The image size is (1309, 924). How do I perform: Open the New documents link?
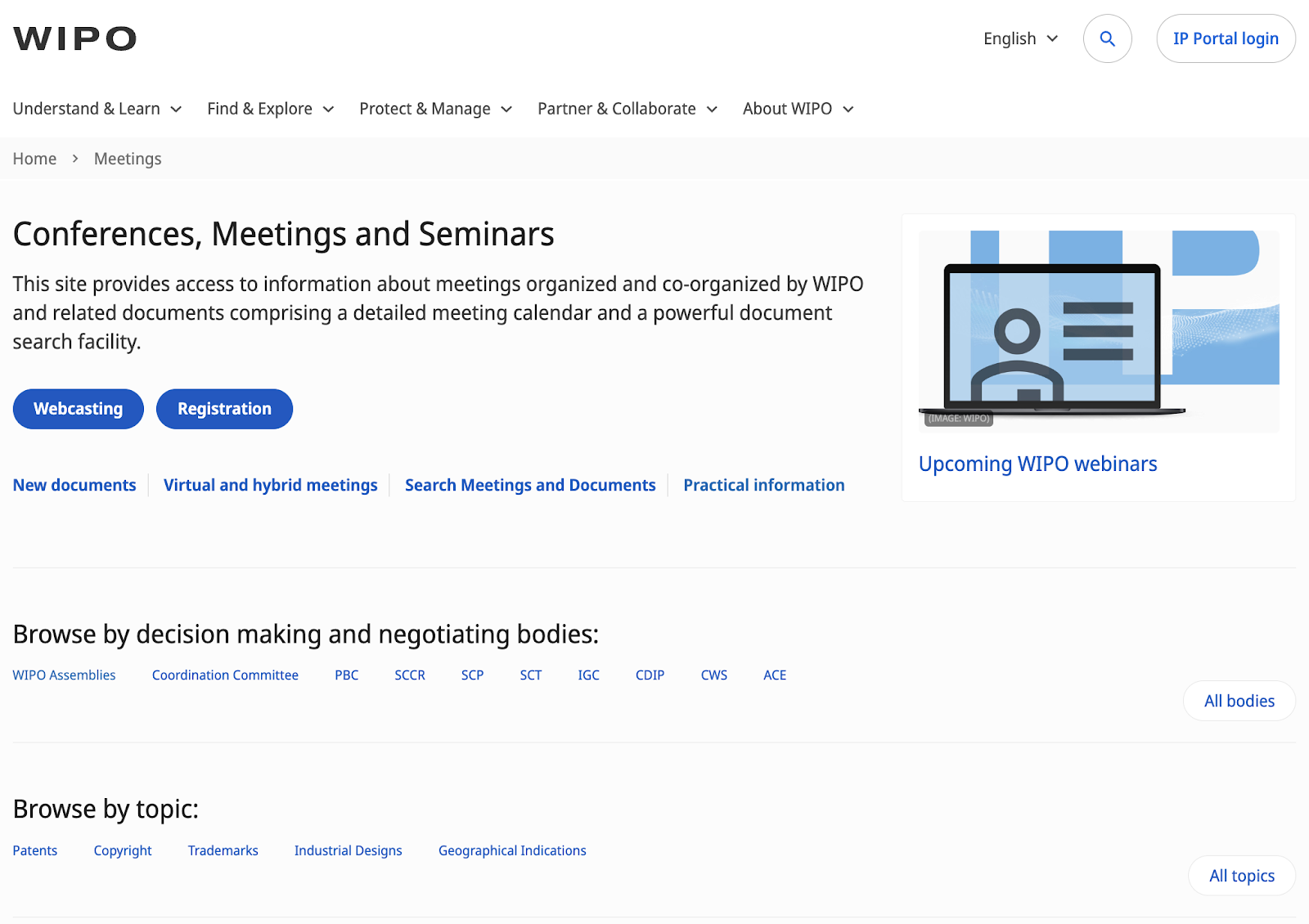click(74, 485)
